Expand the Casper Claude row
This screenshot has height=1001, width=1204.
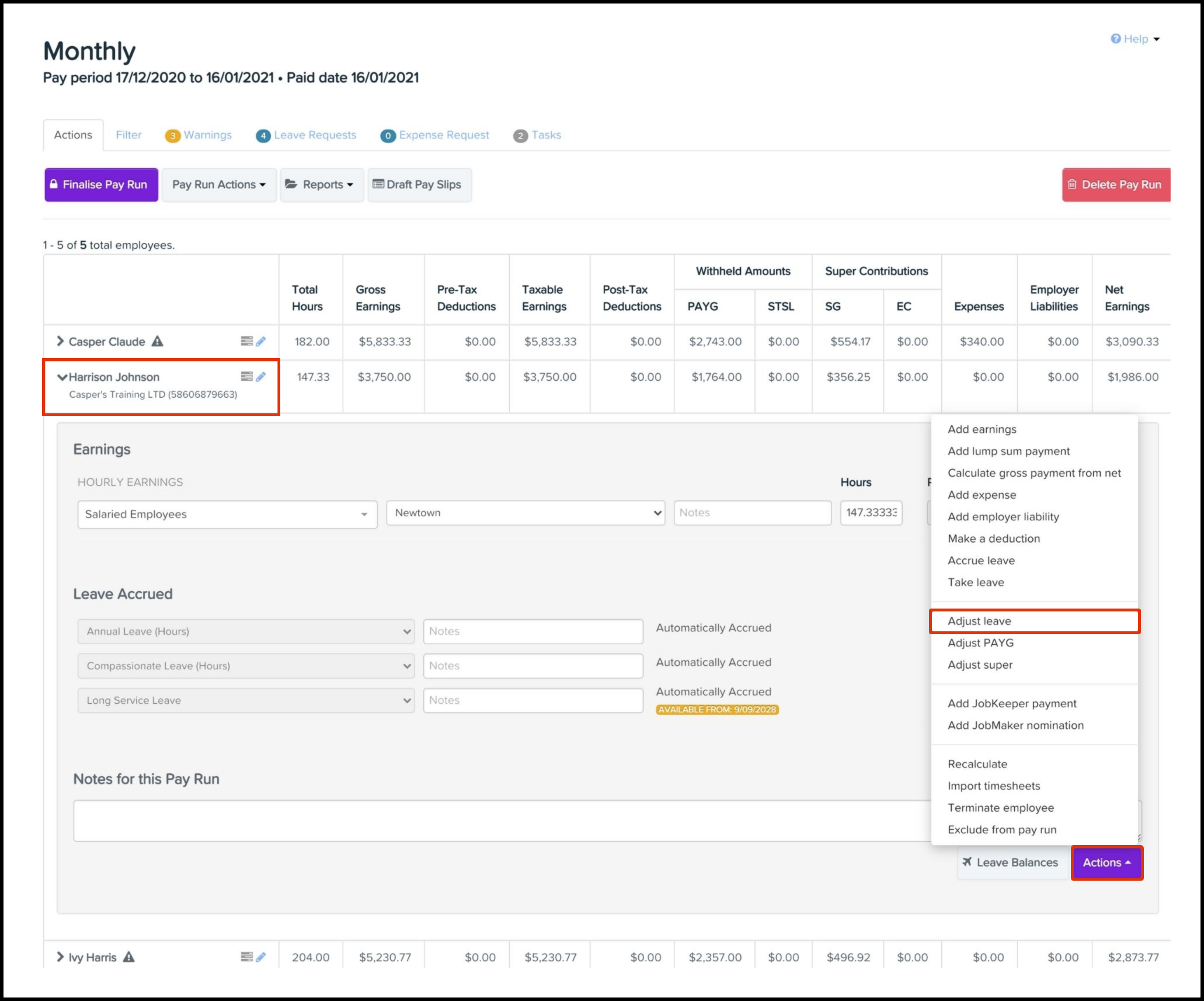pos(60,341)
